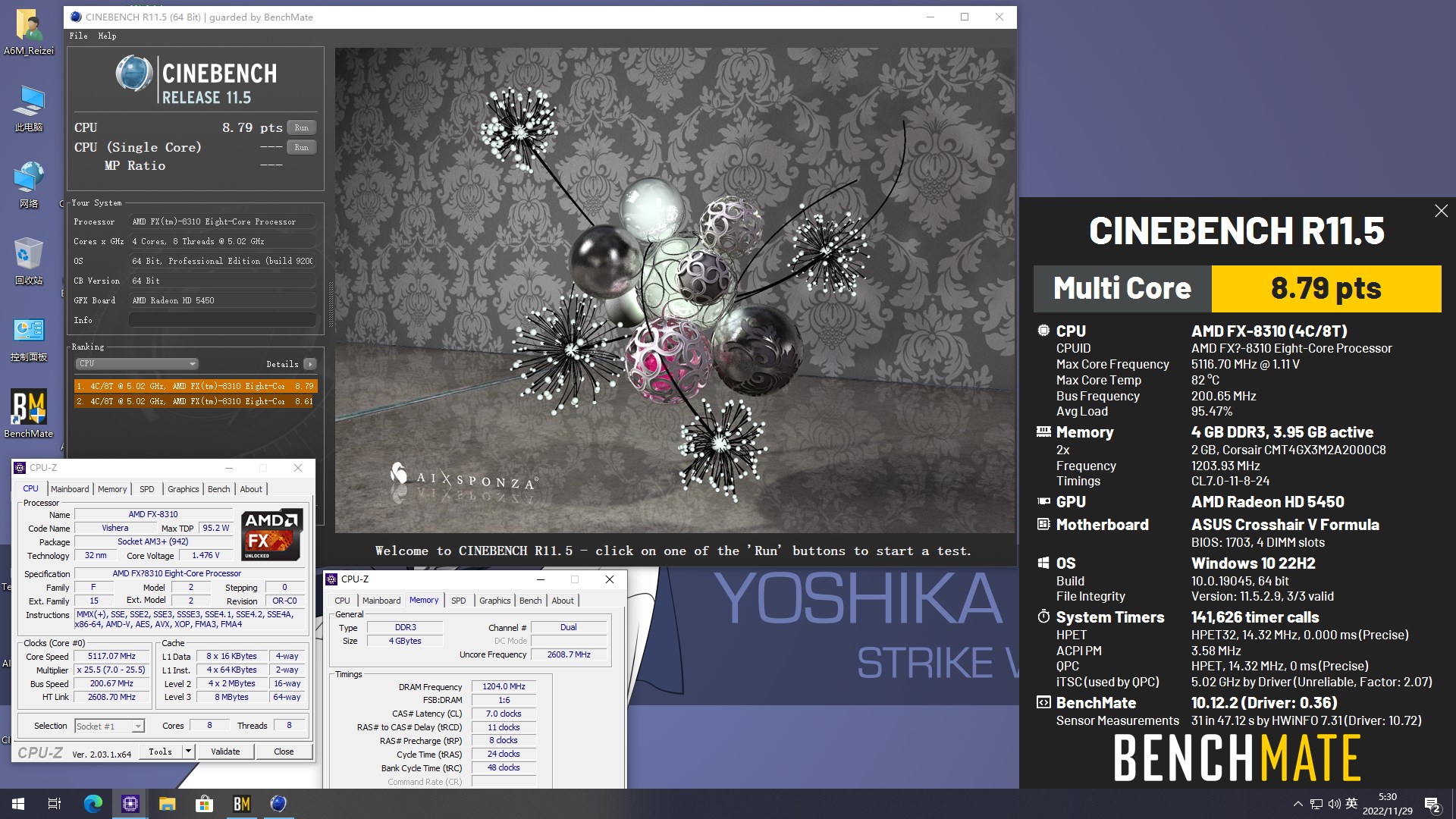Viewport: 1456px width, 819px height.
Task: Open Task View on the taskbar
Action: (55, 804)
